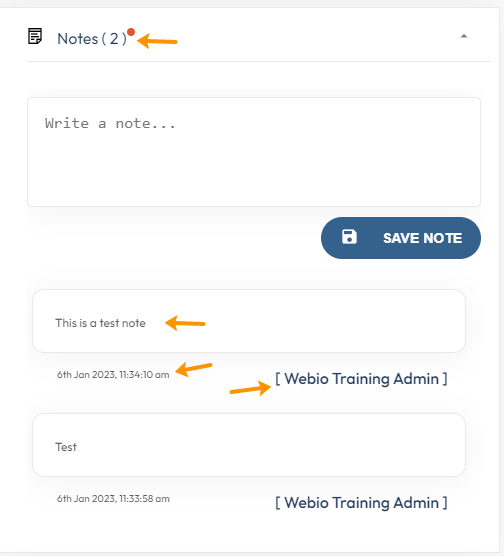Click the second Webio Training Admin author label
The image size is (504, 556).
coord(361,503)
